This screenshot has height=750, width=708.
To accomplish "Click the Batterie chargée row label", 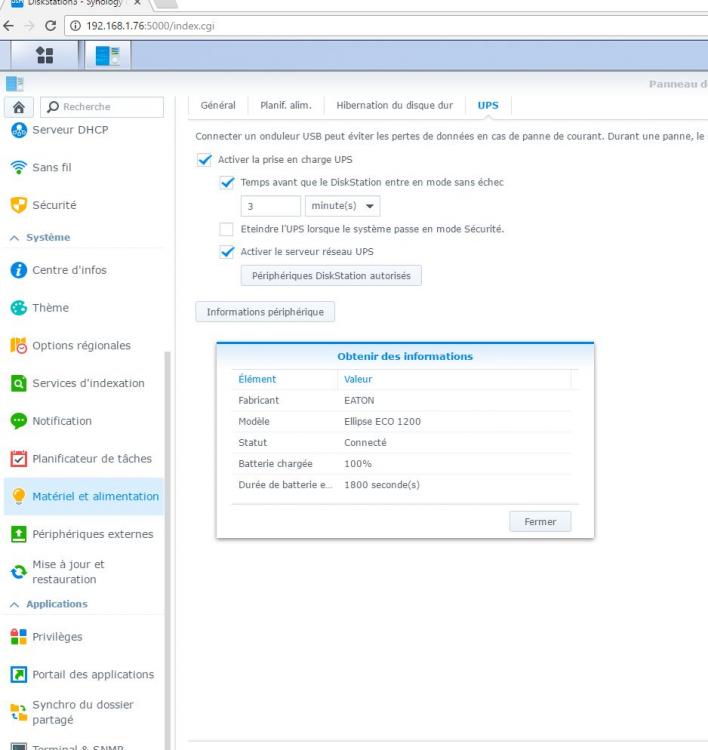I will (275, 463).
